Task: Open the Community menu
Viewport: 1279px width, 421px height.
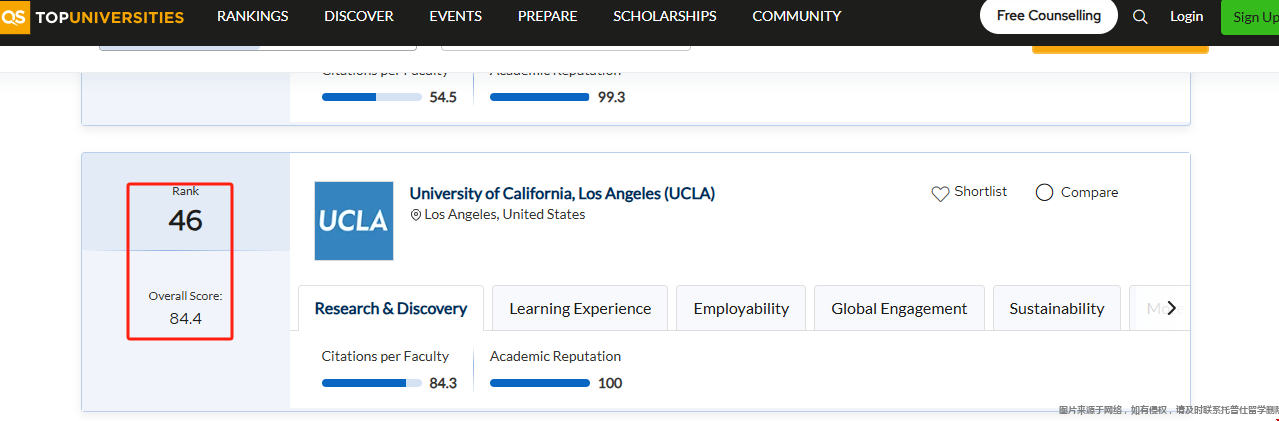Action: [x=796, y=16]
